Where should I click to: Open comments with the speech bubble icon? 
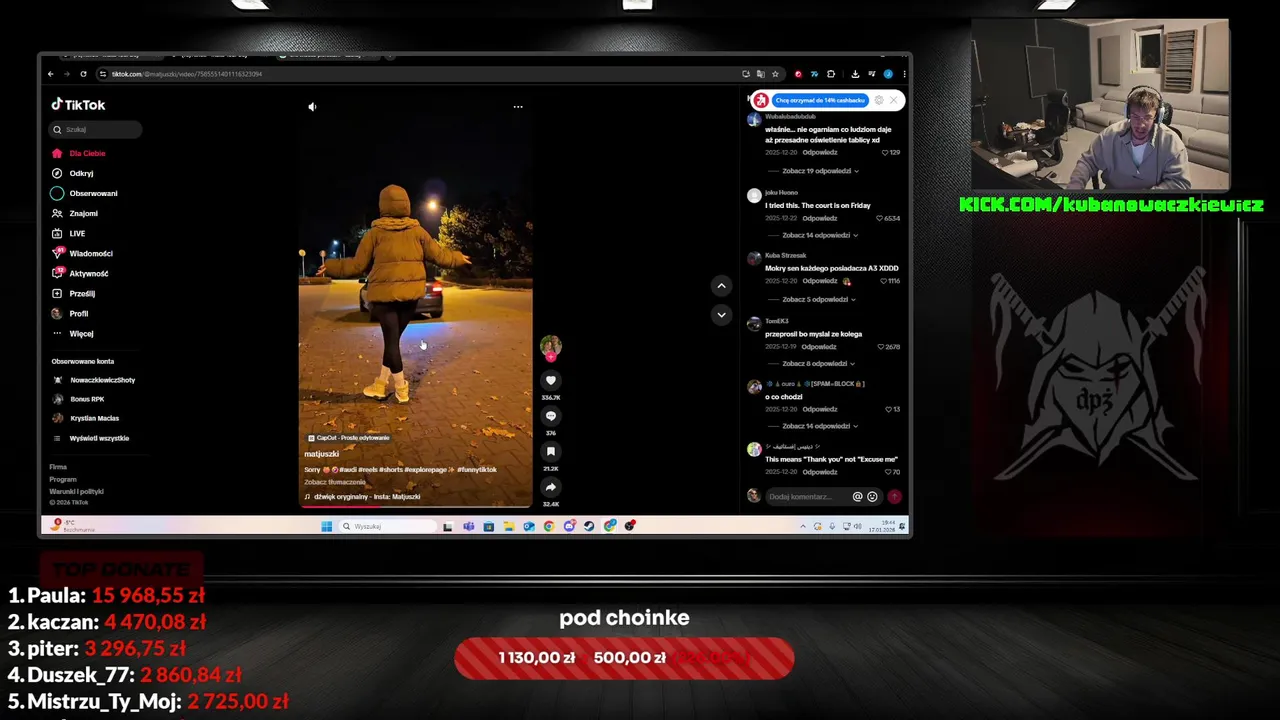551,416
